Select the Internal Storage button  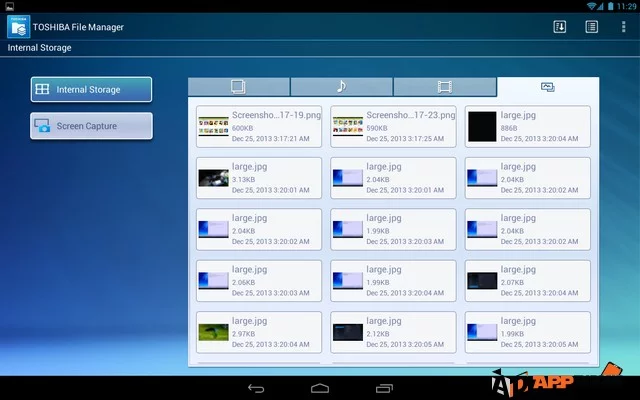[x=91, y=89]
